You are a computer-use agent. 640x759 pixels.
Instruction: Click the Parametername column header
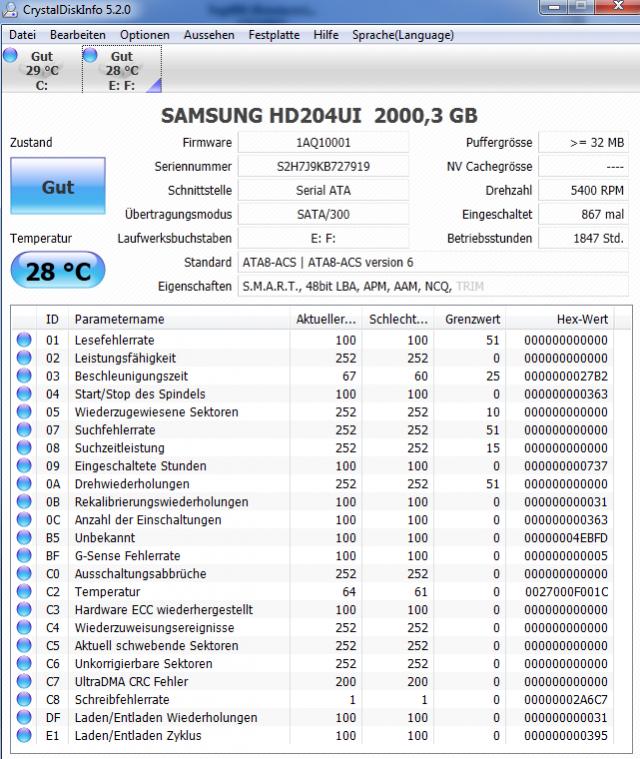click(x=179, y=319)
